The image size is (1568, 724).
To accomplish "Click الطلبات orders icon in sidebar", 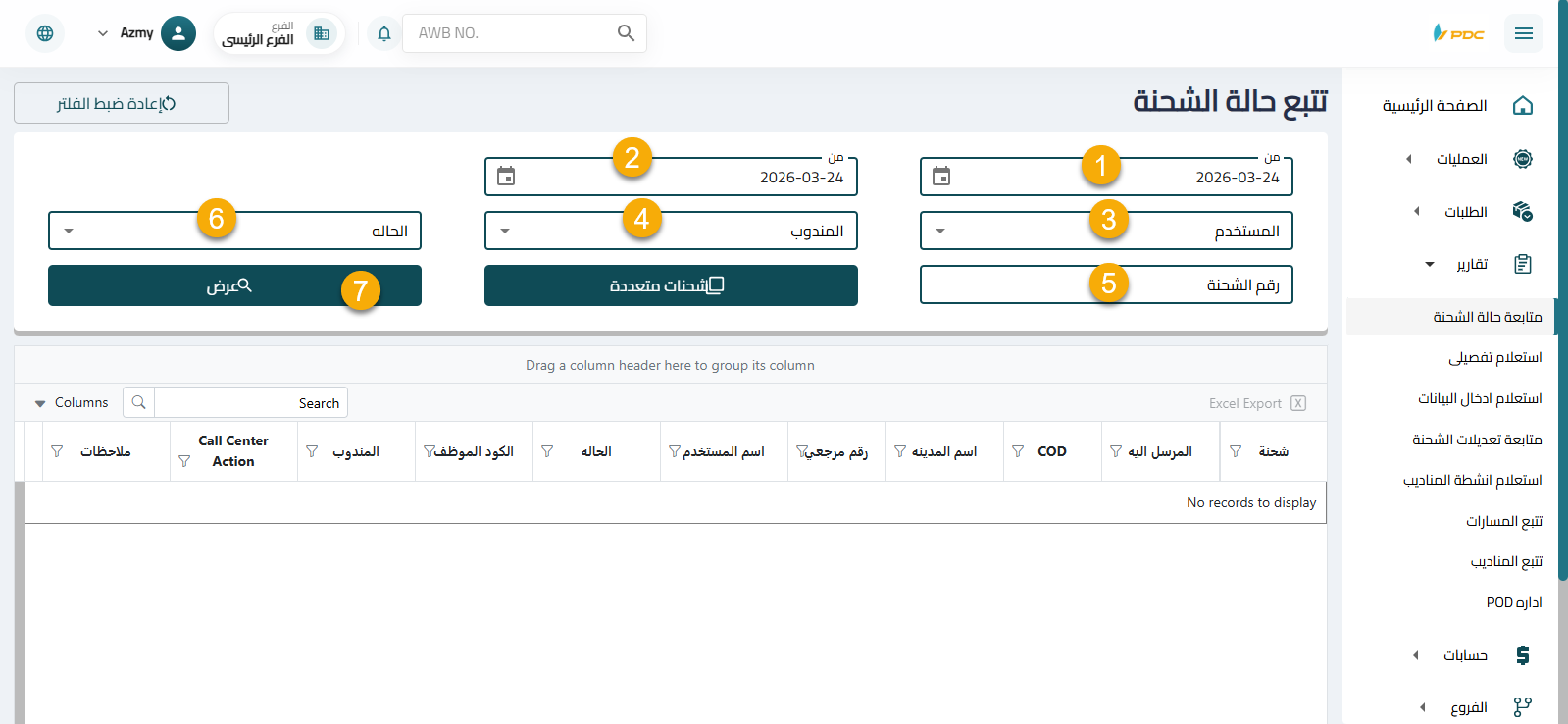I will click(x=1523, y=211).
